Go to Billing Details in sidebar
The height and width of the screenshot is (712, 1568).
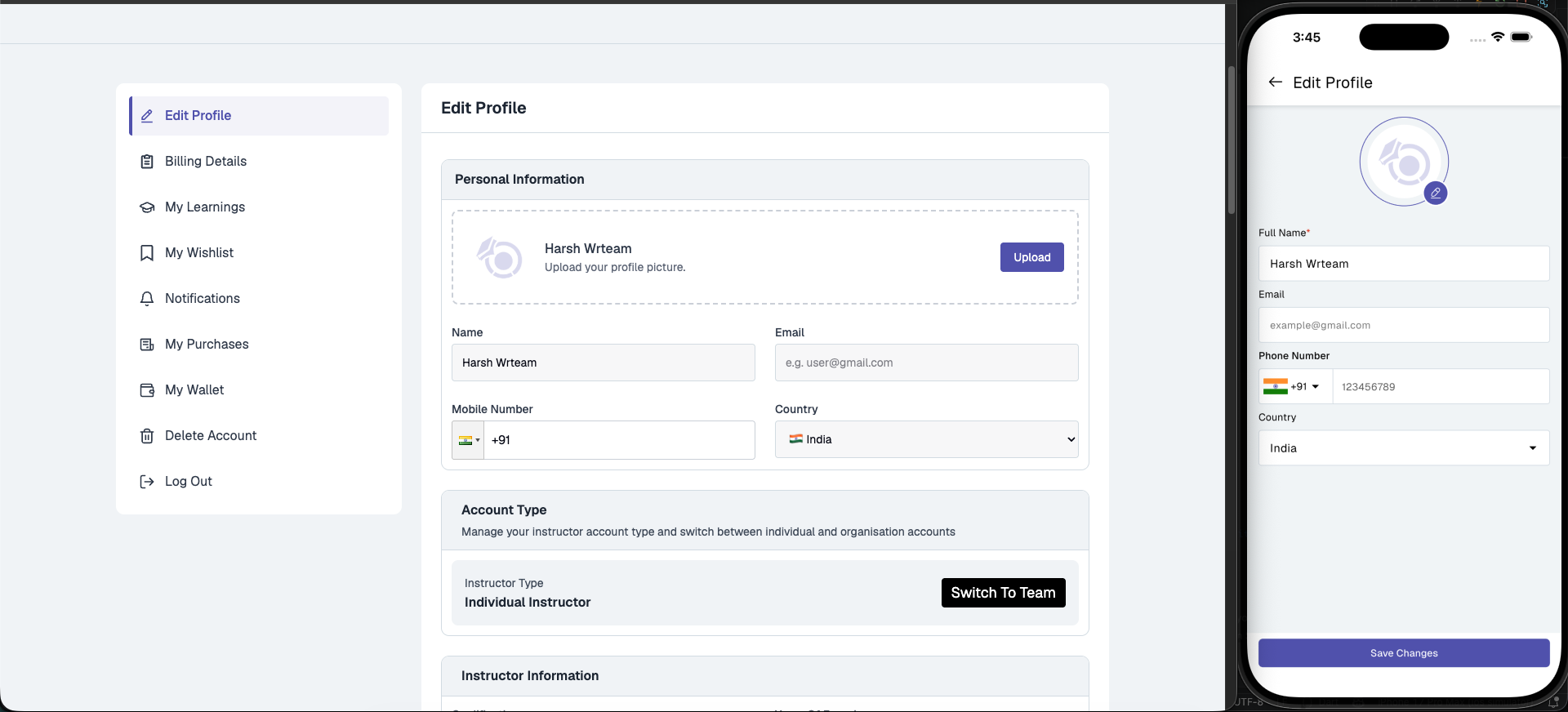click(x=259, y=162)
